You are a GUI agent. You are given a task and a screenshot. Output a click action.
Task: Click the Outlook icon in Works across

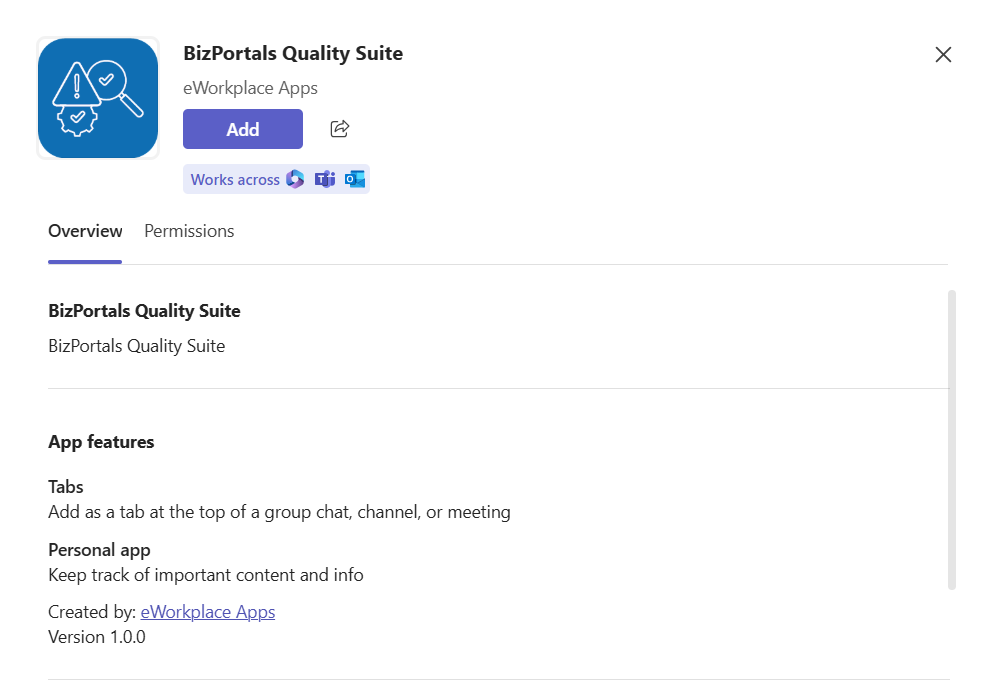(x=355, y=180)
